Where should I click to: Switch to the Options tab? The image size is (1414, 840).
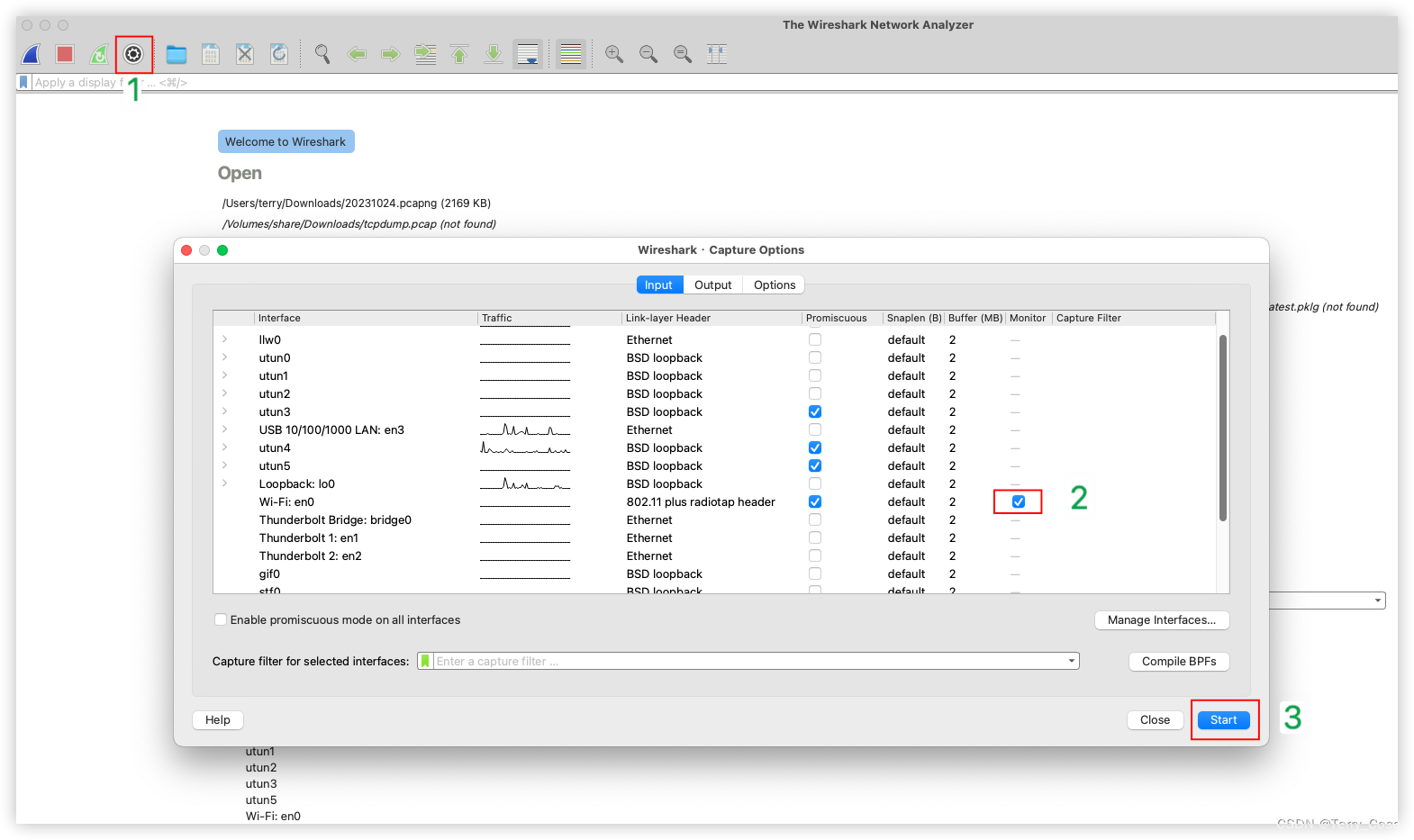click(775, 285)
